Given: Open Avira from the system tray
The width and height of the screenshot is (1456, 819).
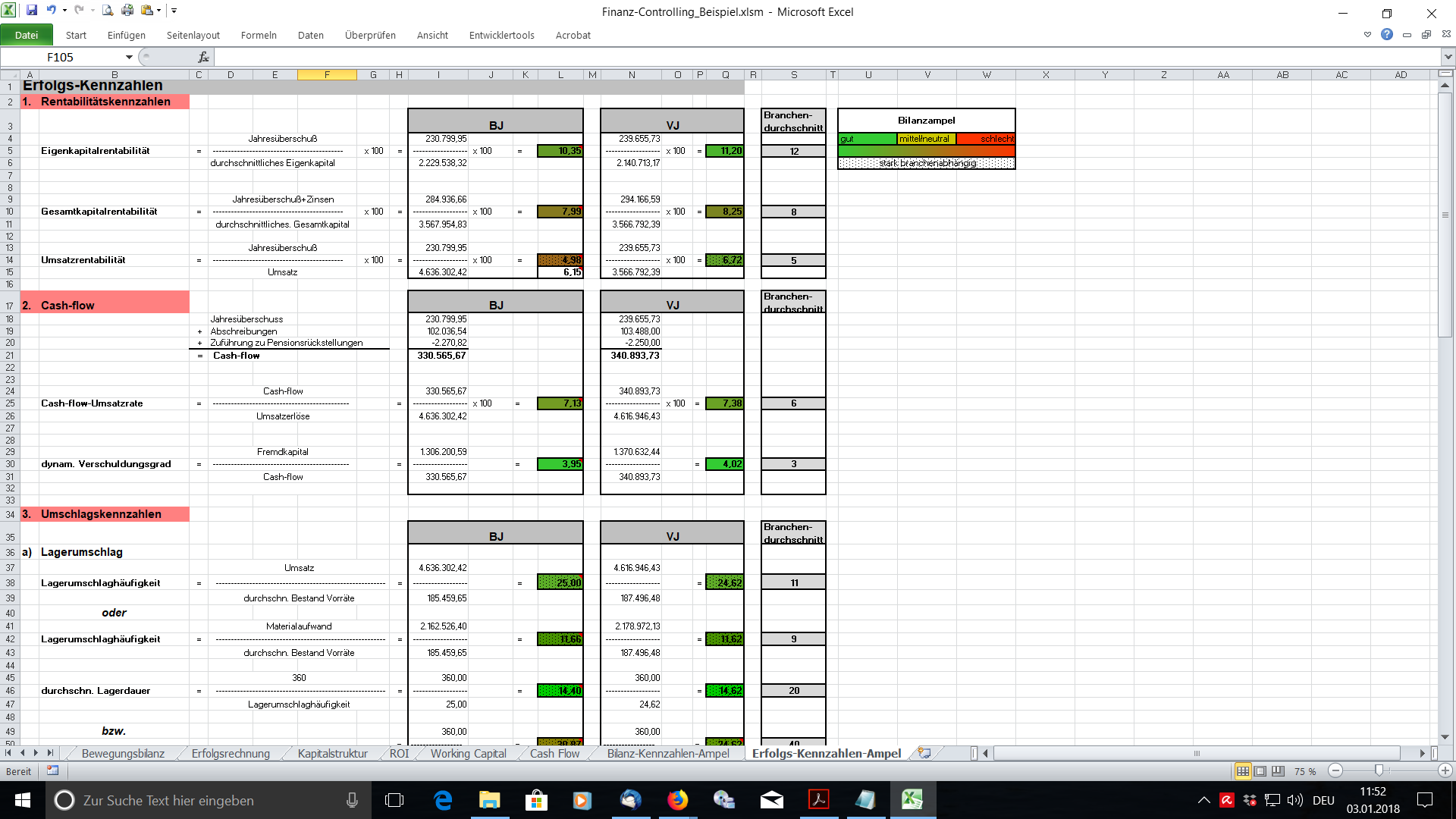Looking at the screenshot, I should click(x=1227, y=800).
